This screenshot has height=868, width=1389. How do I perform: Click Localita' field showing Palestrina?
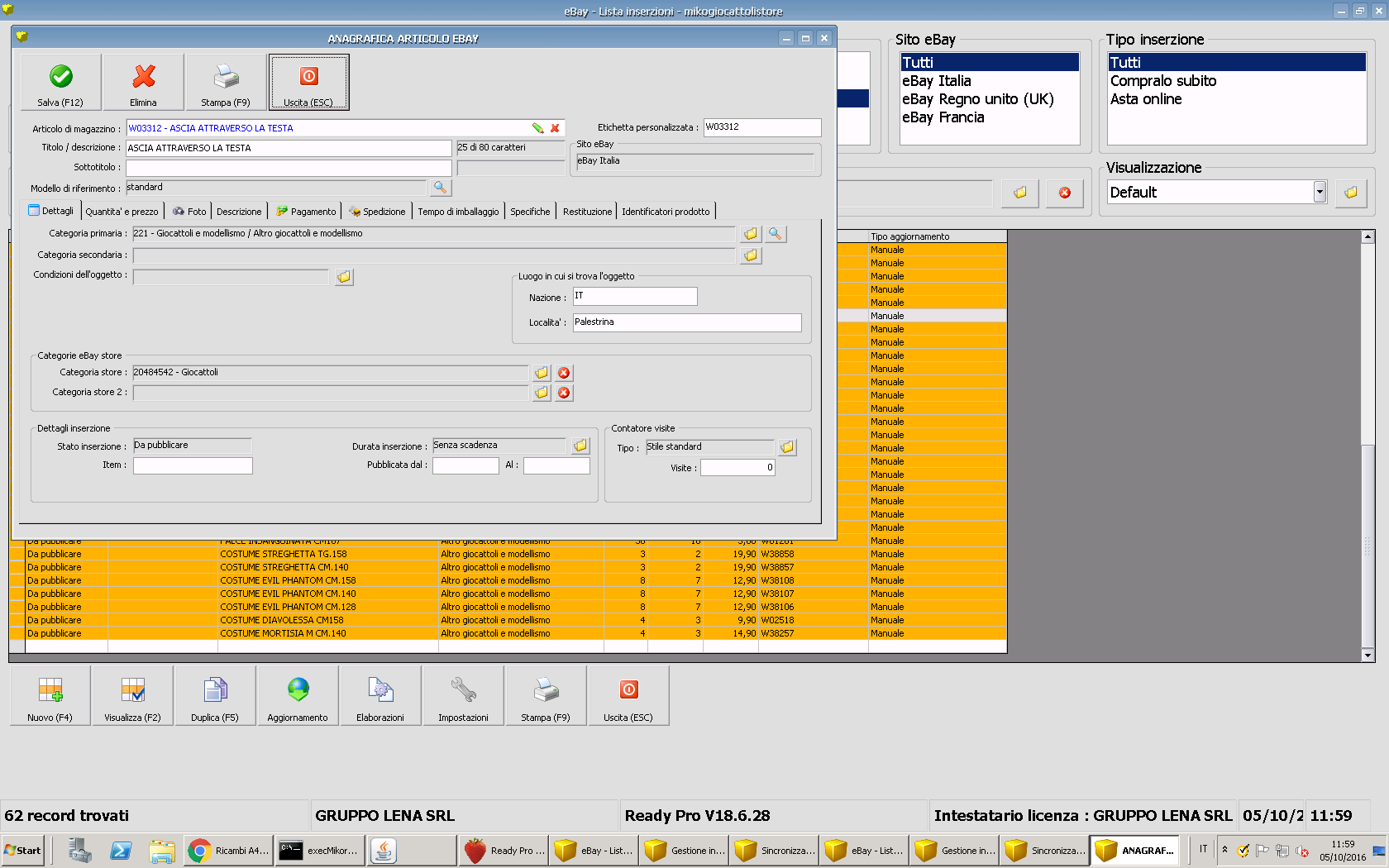[687, 322]
